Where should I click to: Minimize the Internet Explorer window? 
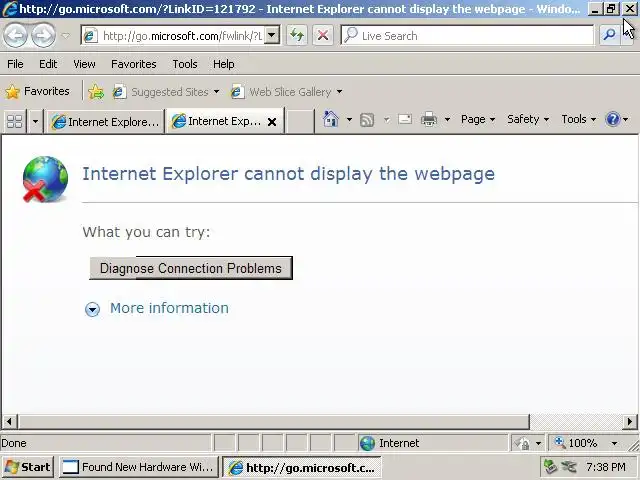click(595, 9)
